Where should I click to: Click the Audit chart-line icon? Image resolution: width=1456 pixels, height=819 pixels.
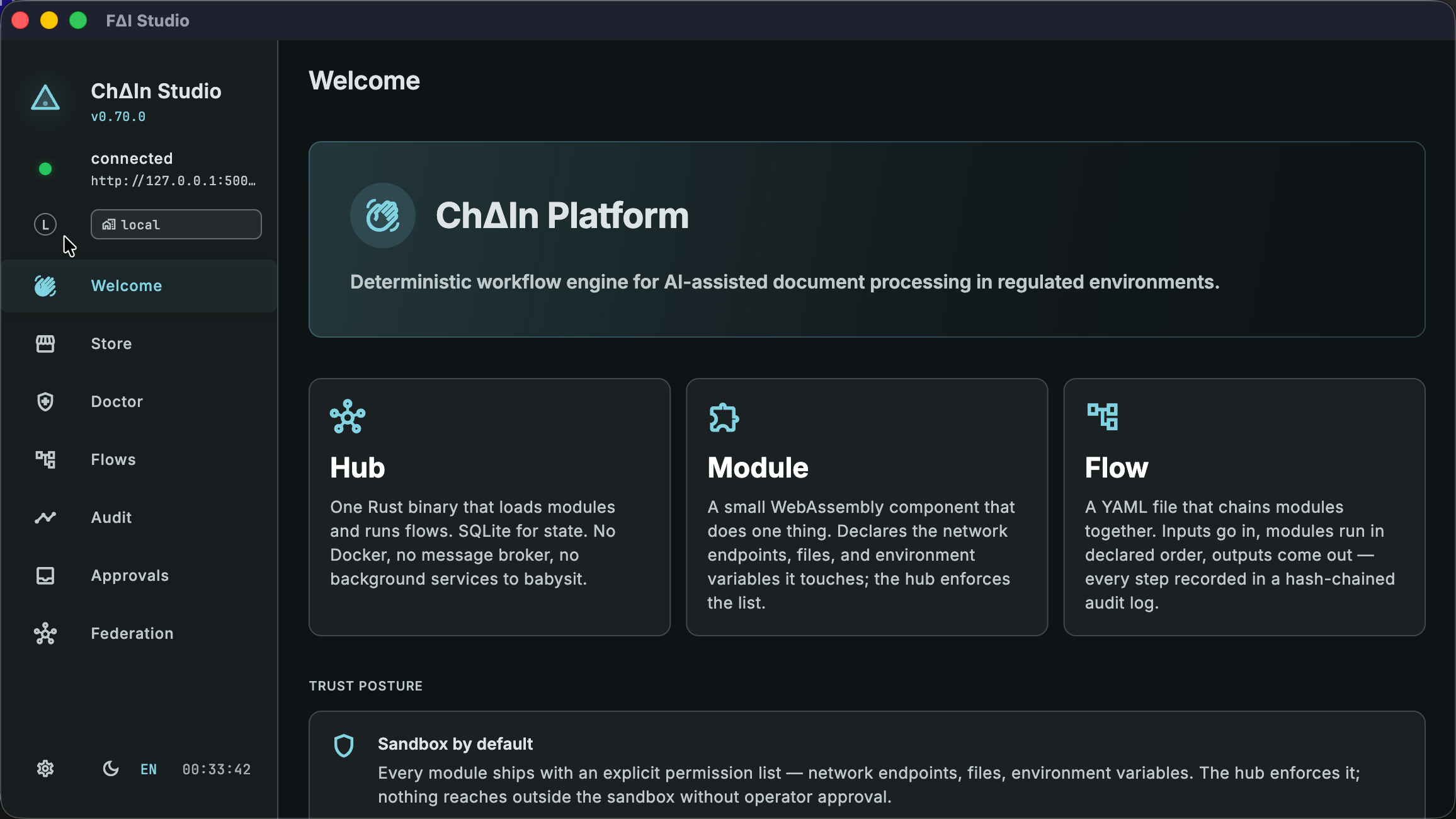tap(45, 518)
